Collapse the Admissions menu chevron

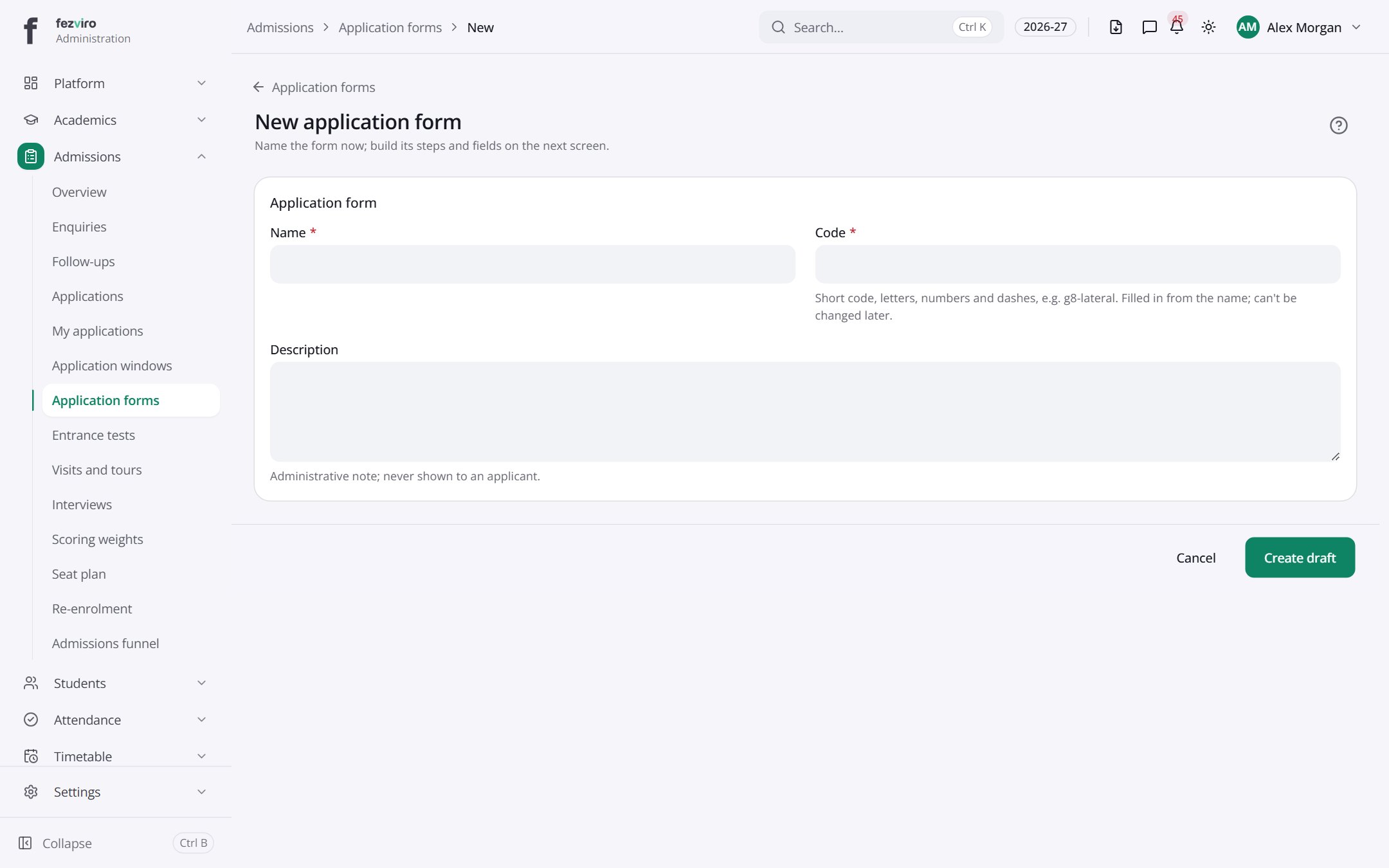pos(201,156)
